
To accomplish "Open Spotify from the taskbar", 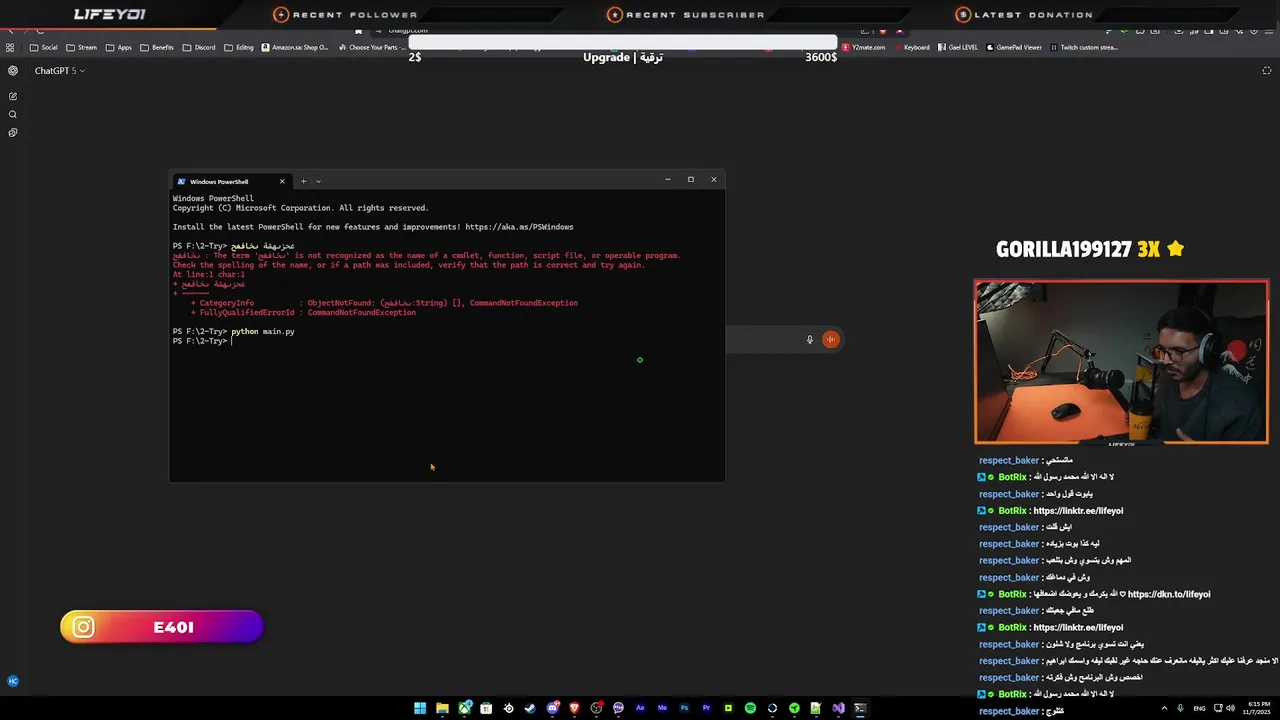I will point(750,708).
